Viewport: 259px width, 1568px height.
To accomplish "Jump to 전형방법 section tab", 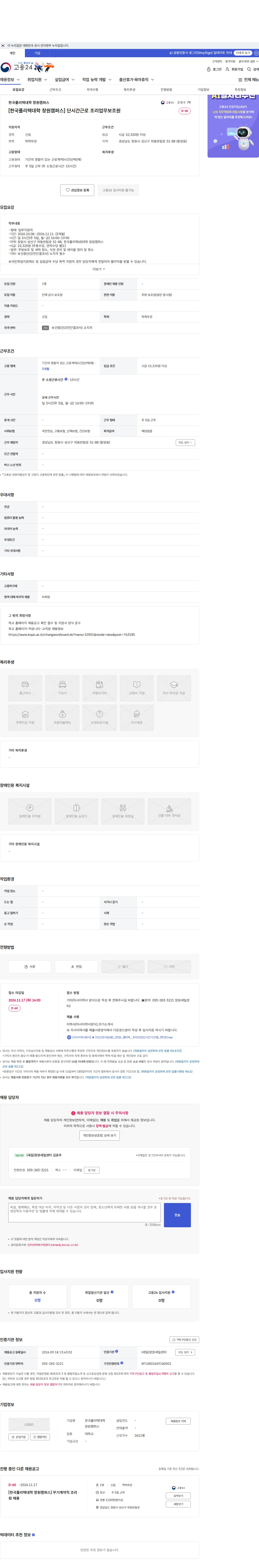I will point(166,89).
